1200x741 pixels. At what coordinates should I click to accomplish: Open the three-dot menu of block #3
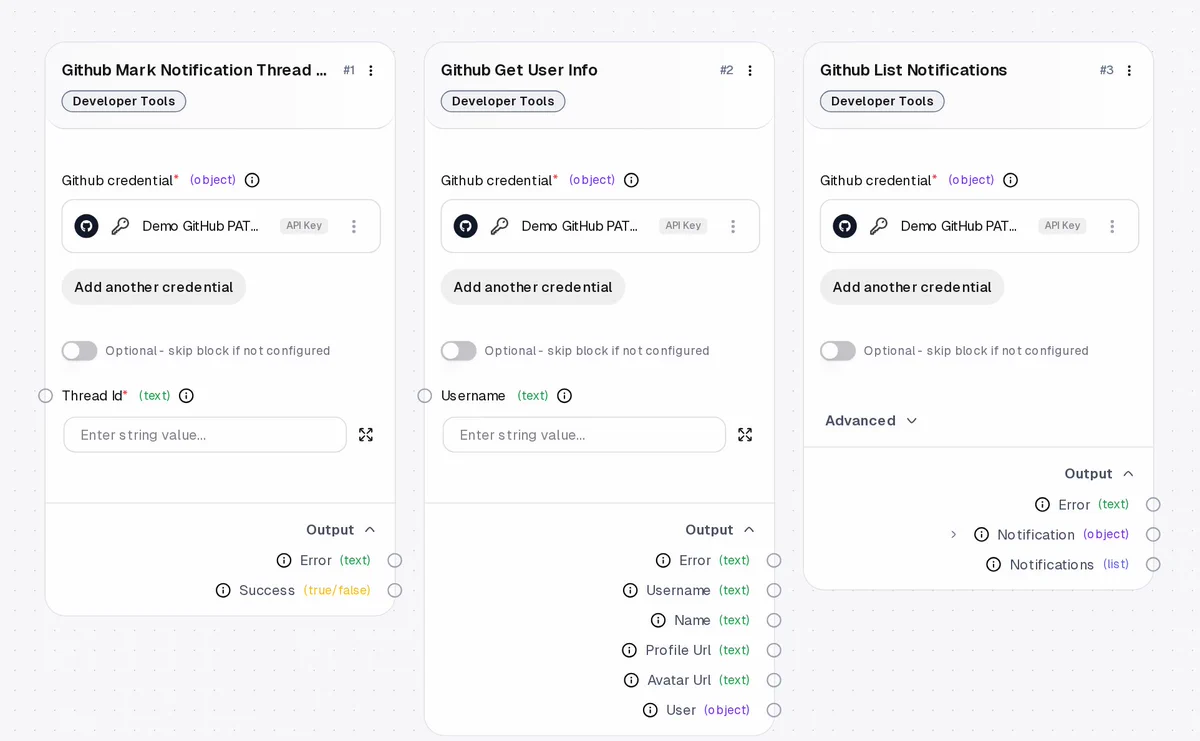[x=1129, y=70]
